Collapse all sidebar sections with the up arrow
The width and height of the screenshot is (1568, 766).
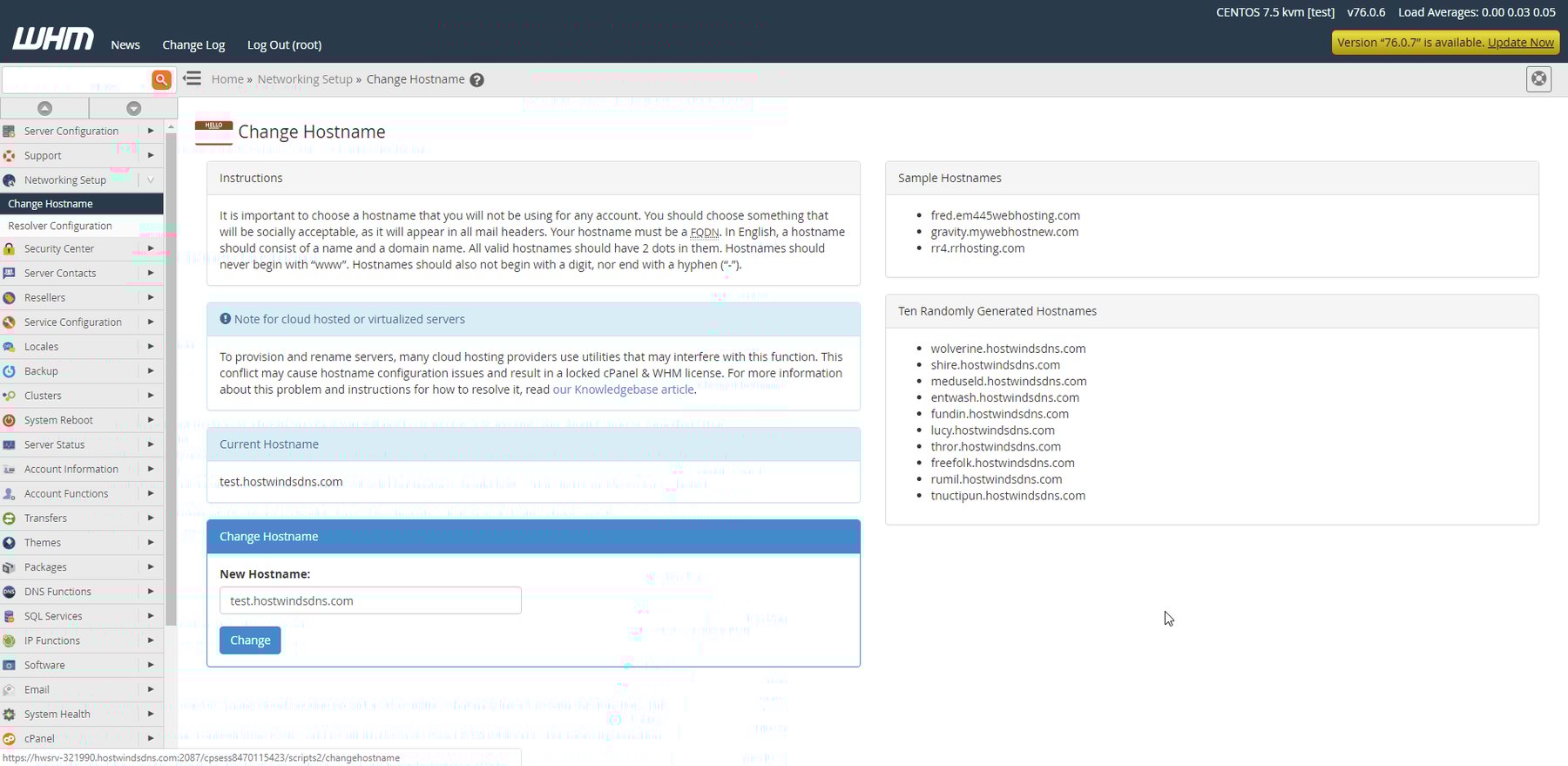[x=44, y=108]
